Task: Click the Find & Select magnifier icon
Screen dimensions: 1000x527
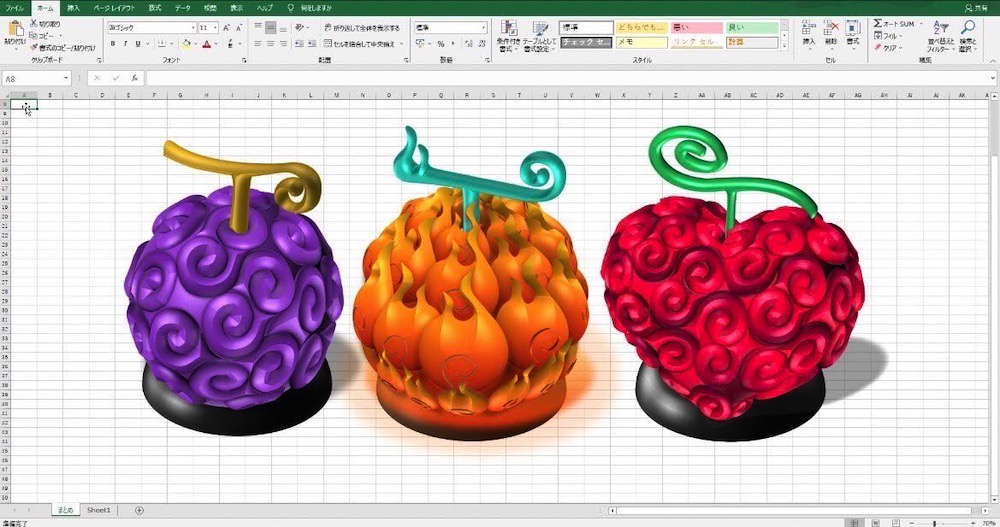Action: [968, 32]
